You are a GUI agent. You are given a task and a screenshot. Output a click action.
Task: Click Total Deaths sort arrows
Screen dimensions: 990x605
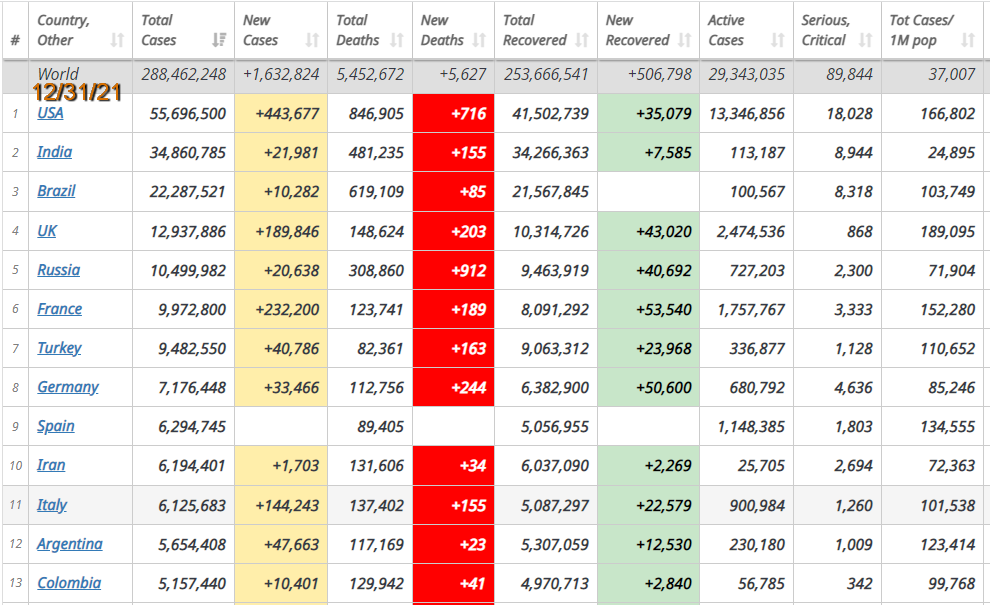[x=397, y=40]
